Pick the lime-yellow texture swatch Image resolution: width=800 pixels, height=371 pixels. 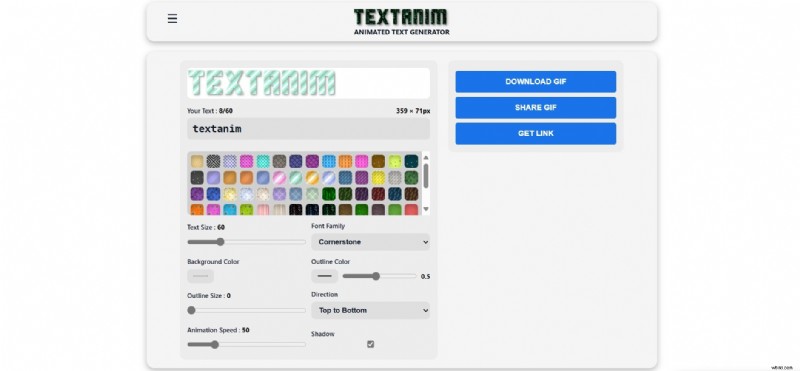point(395,161)
